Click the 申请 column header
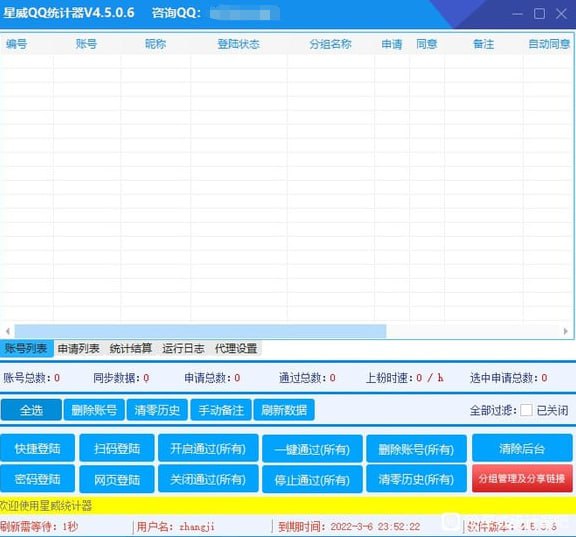 [392, 44]
